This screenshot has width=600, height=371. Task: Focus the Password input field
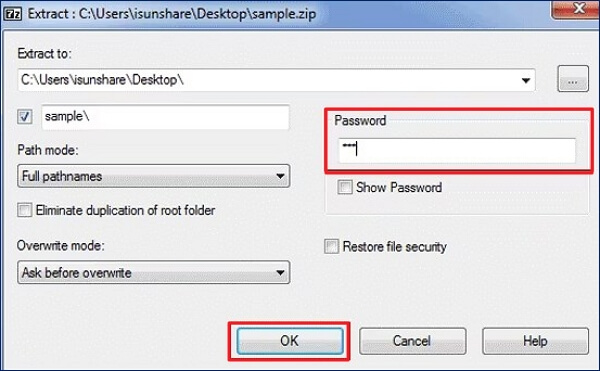click(457, 150)
